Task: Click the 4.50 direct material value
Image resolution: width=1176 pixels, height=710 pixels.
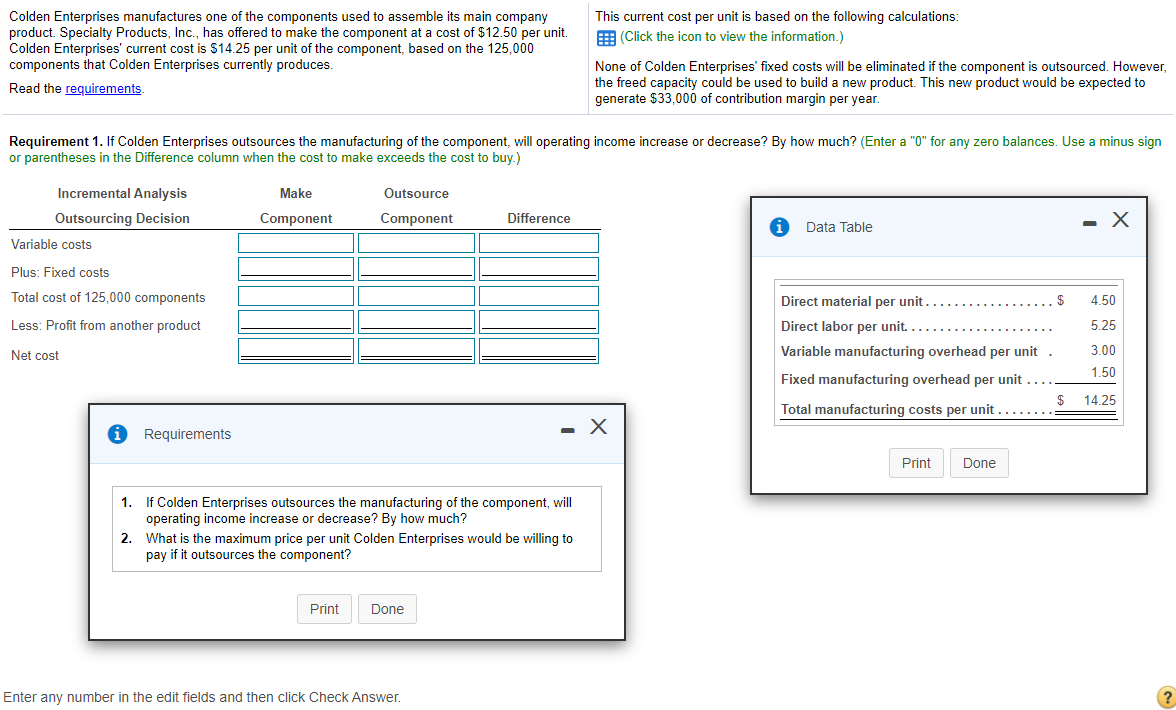Action: 1103,301
